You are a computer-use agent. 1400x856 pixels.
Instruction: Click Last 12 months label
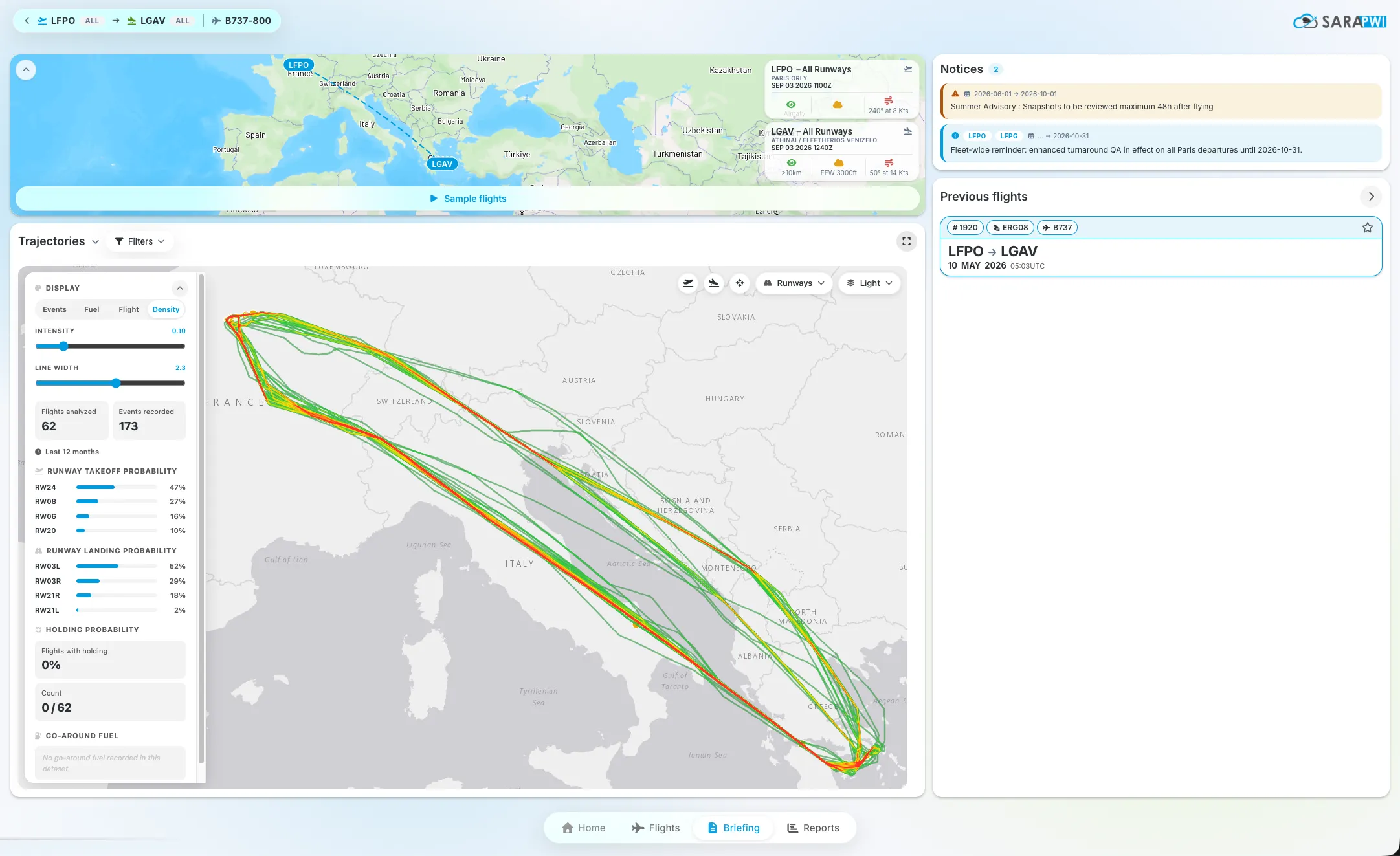pyautogui.click(x=67, y=452)
